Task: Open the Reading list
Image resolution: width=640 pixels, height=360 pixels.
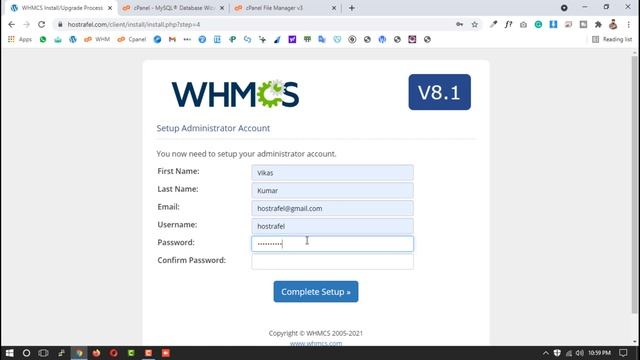Action: tap(612, 39)
